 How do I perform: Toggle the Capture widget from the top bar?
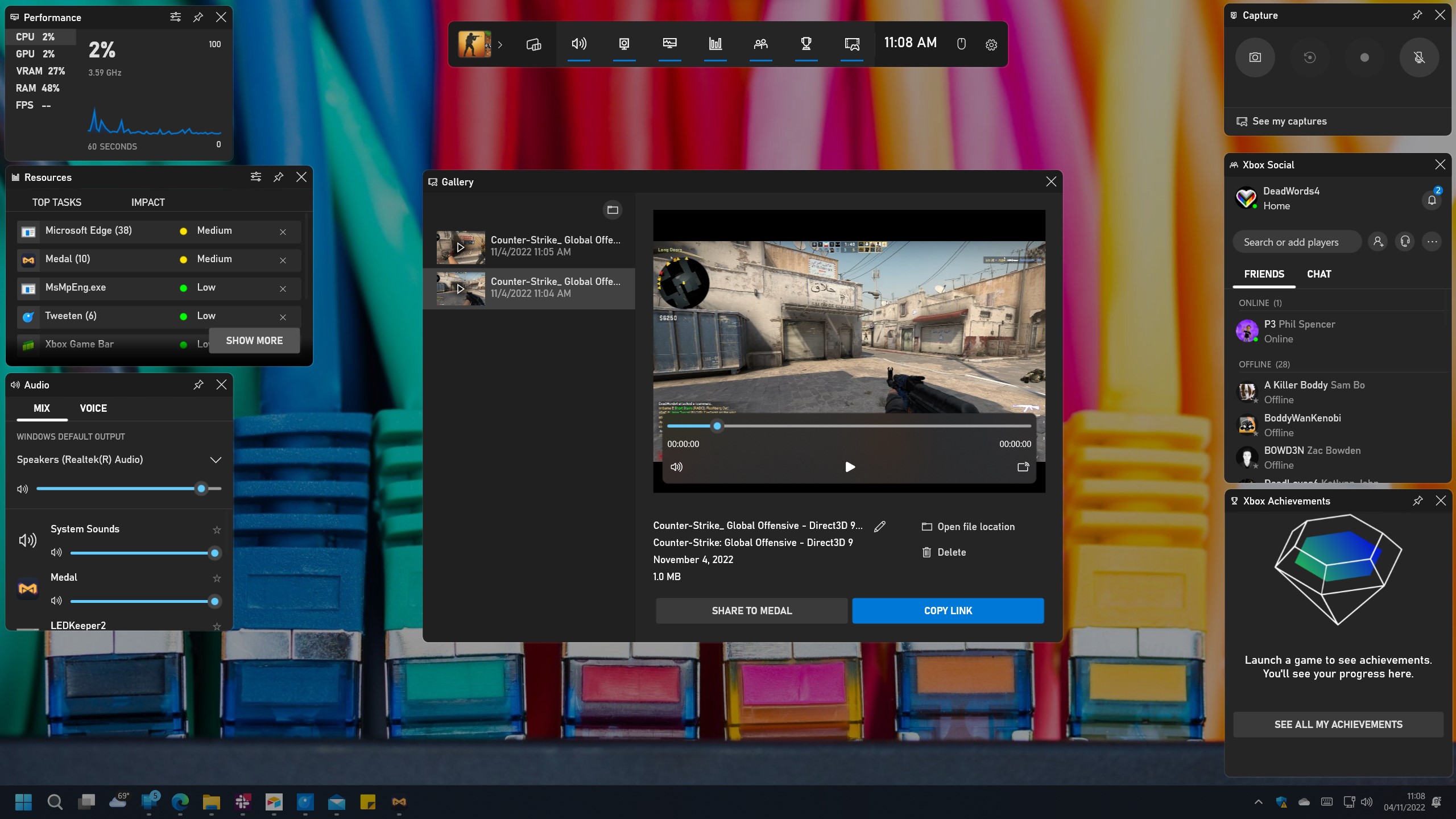tap(624, 44)
